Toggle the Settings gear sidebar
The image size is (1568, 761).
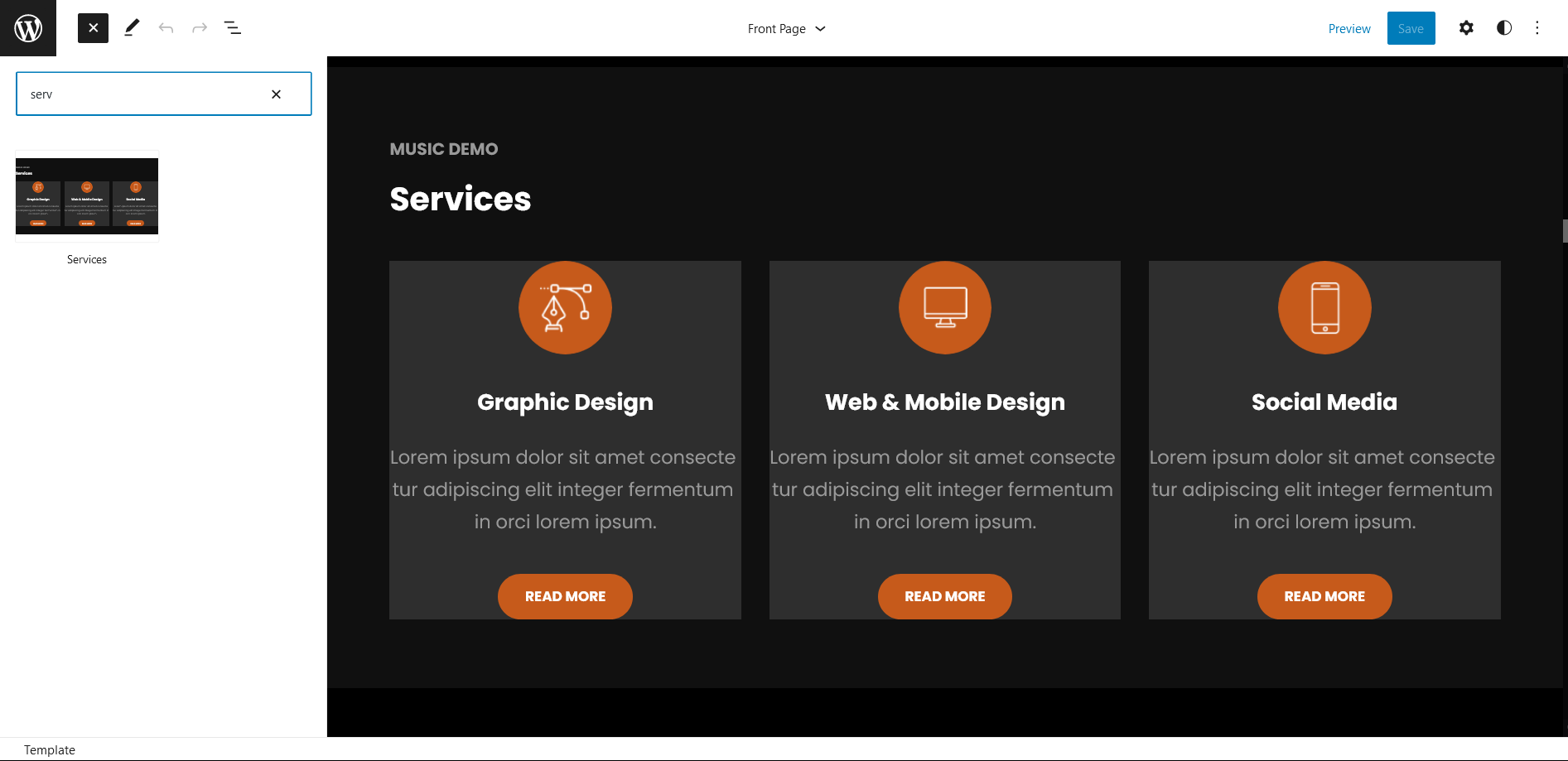pos(1465,28)
